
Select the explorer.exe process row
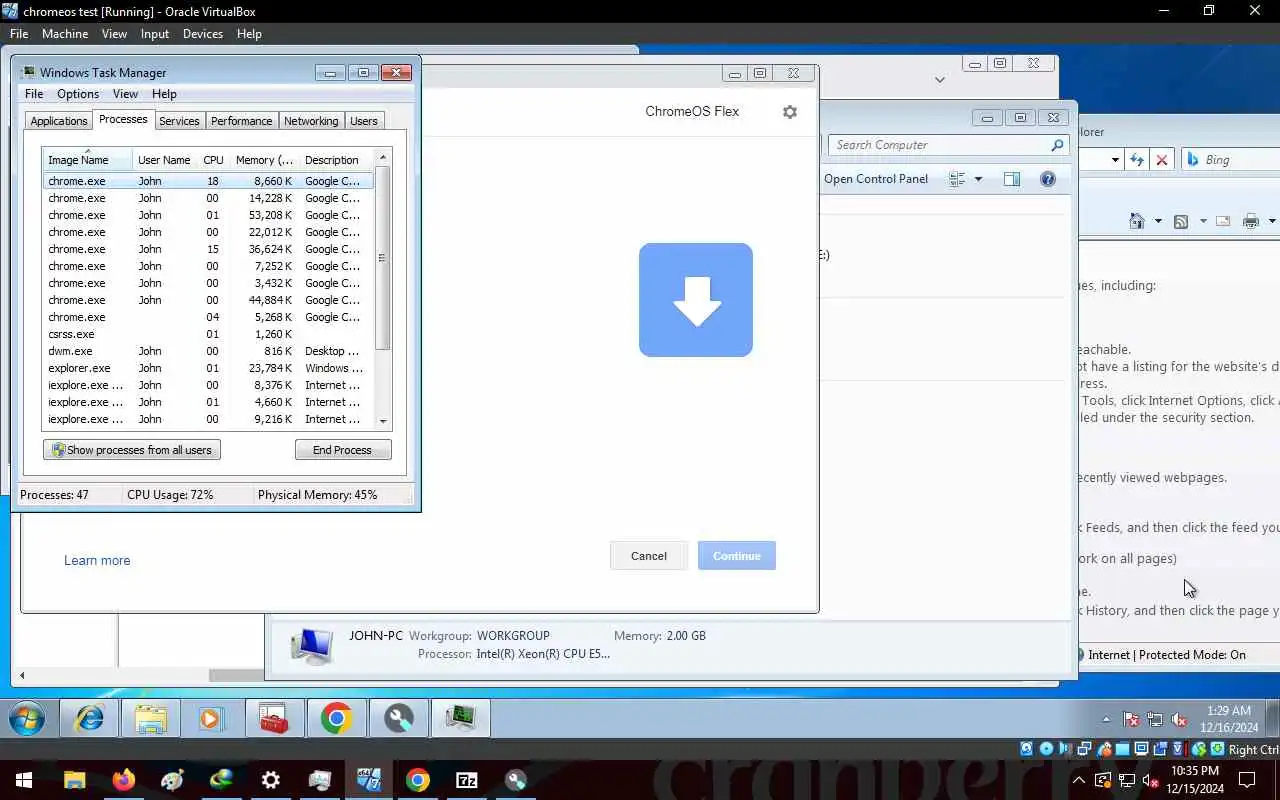[208, 368]
